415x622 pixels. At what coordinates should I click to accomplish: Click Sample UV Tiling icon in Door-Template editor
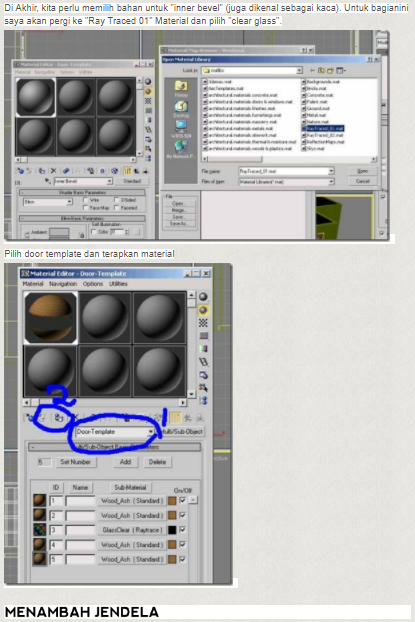point(203,336)
